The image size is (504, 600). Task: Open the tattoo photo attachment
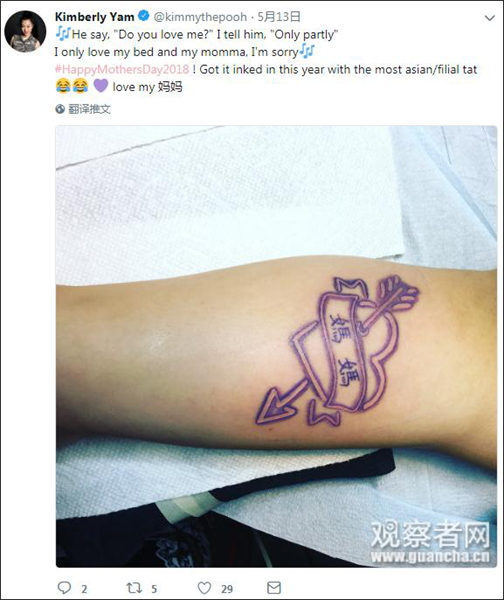[x=276, y=346]
